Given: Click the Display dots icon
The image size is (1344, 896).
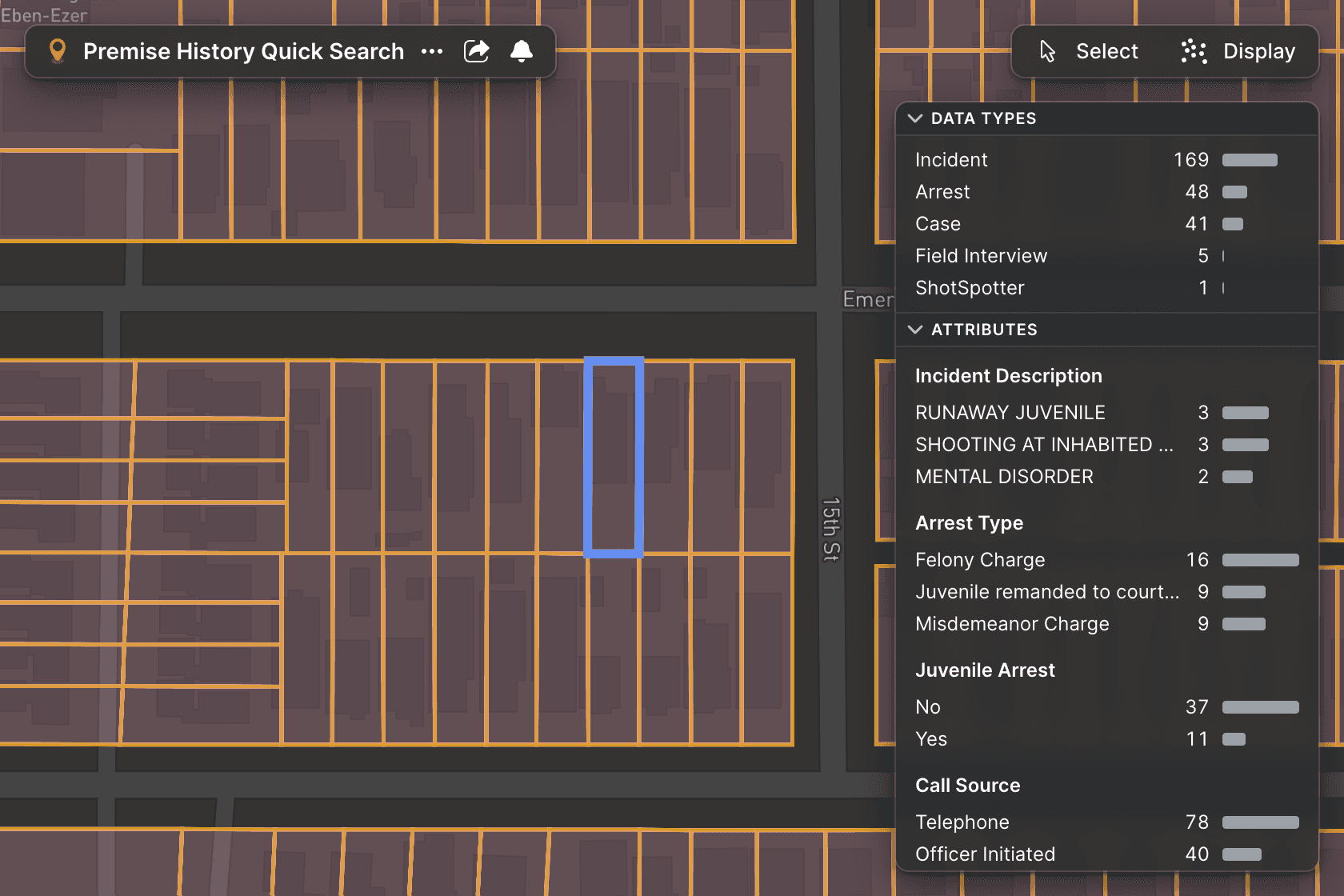Looking at the screenshot, I should pos(1194,51).
